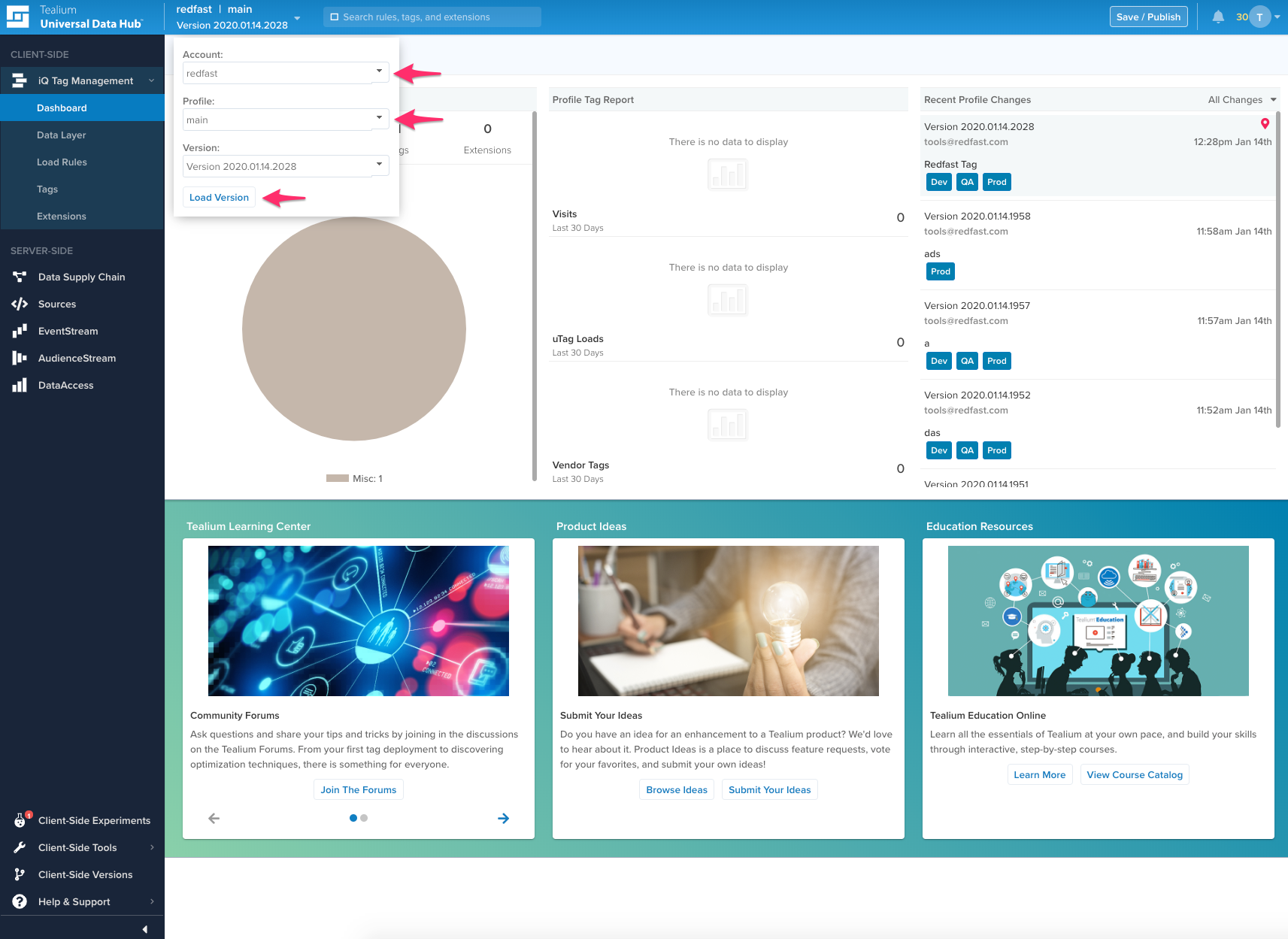
Task: Click the Vendor Tags placeholder chart icon
Action: point(727,425)
